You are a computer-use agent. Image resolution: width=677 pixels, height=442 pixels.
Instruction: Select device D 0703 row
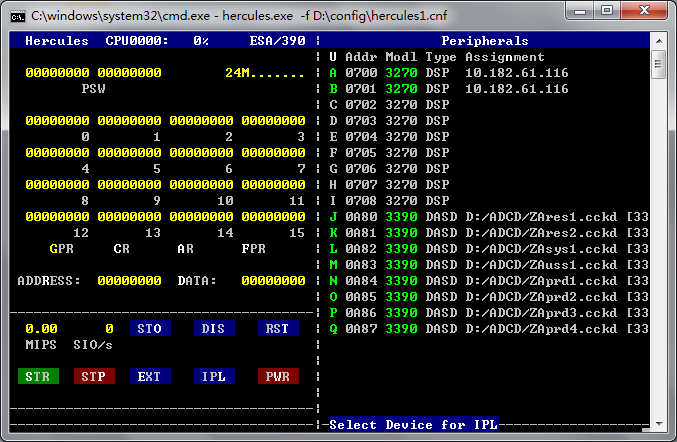389,121
